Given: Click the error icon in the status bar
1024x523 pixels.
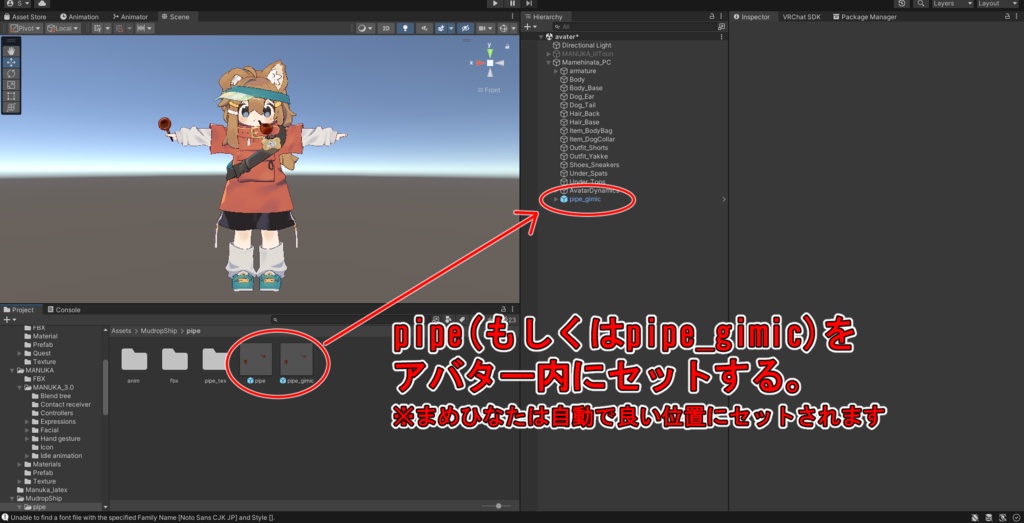Looking at the screenshot, I should pos(5,517).
